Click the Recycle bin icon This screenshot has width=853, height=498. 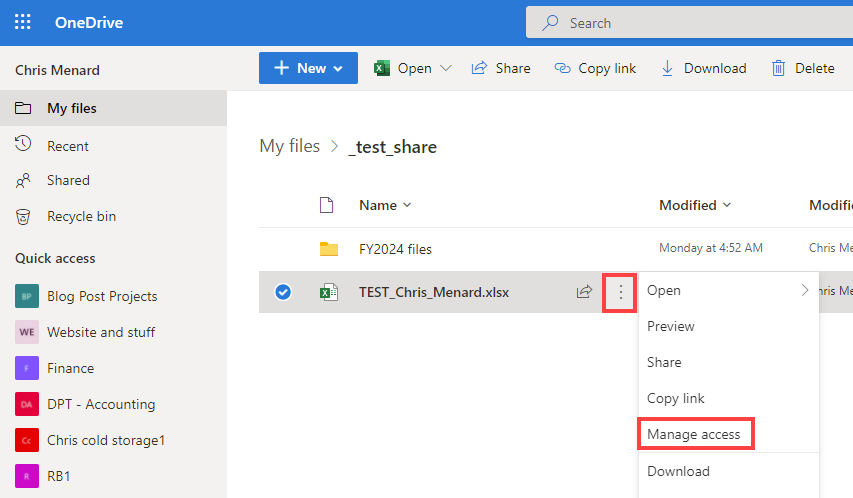point(23,217)
